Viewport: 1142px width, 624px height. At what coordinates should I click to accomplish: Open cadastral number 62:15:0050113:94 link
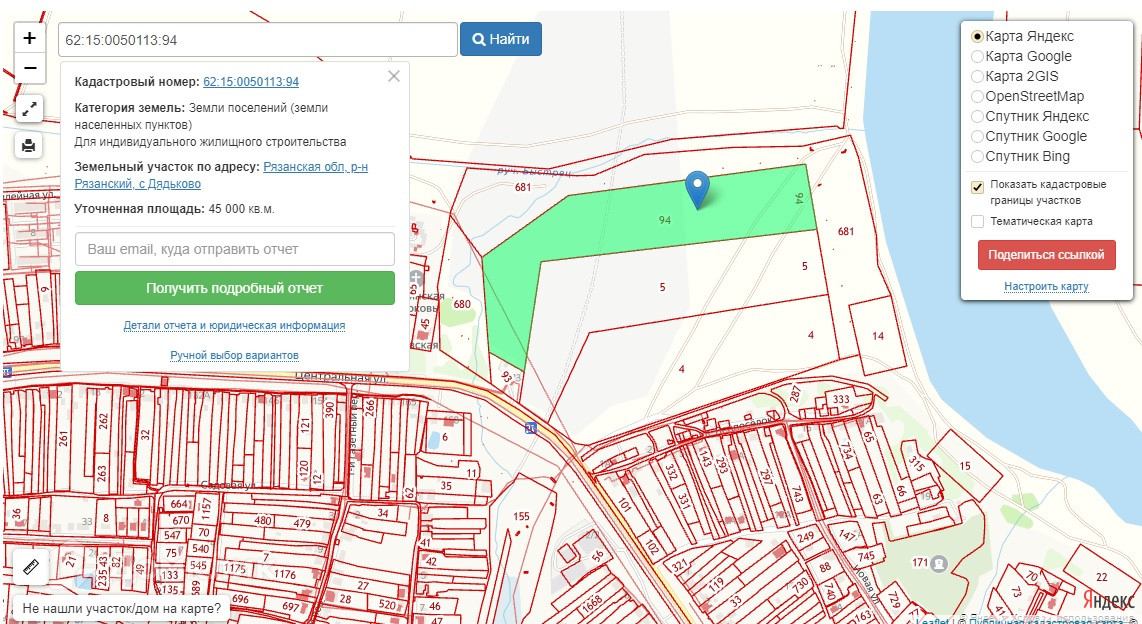[251, 82]
